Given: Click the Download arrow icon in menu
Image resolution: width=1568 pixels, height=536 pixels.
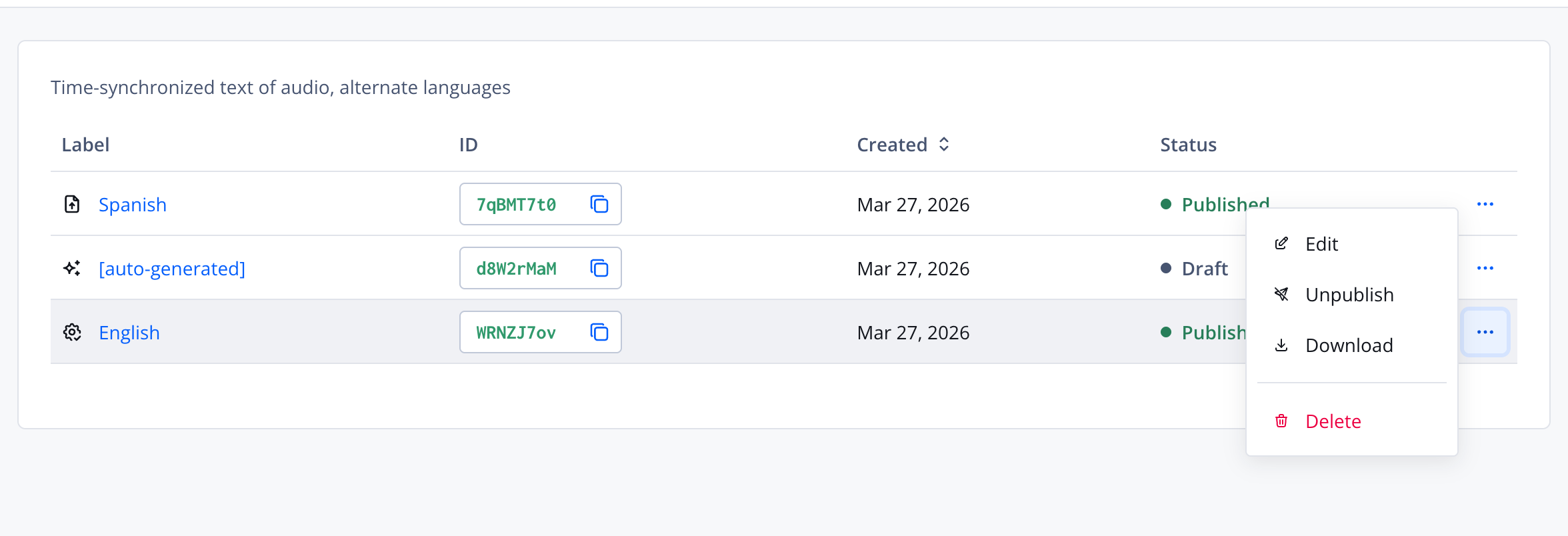Looking at the screenshot, I should pos(1281,345).
